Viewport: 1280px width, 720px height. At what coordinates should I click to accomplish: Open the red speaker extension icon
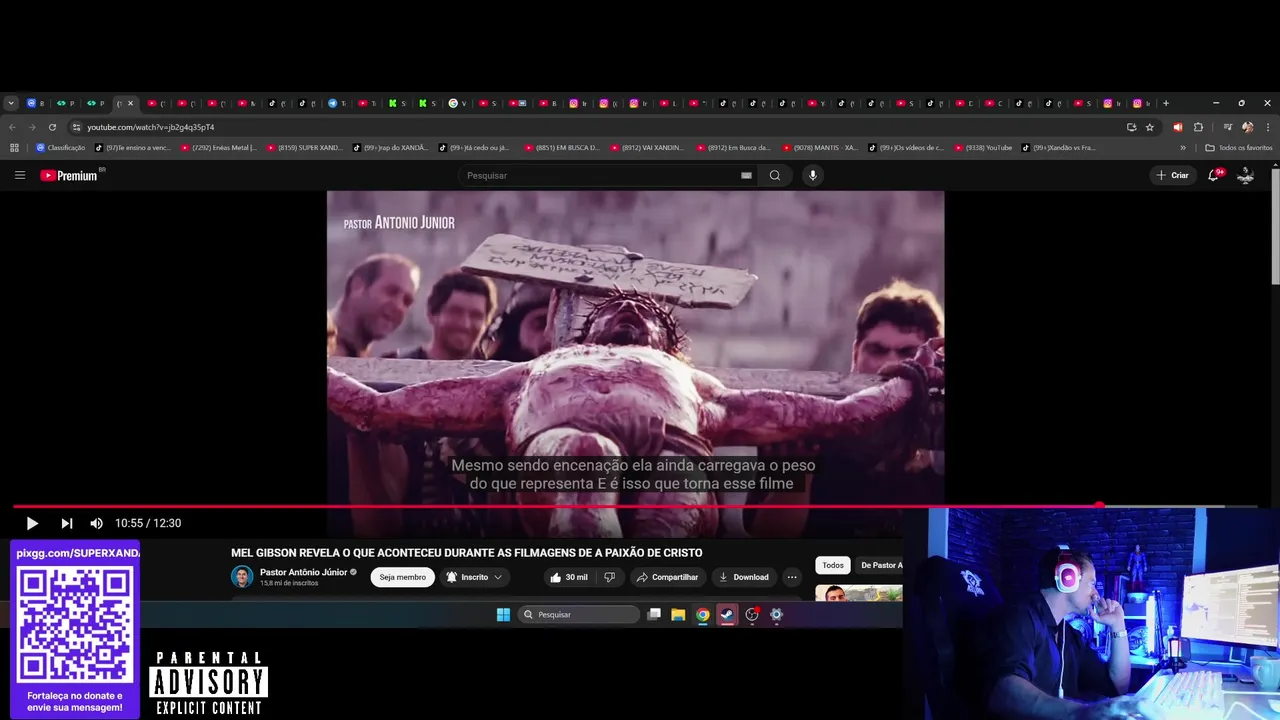pyautogui.click(x=1178, y=127)
